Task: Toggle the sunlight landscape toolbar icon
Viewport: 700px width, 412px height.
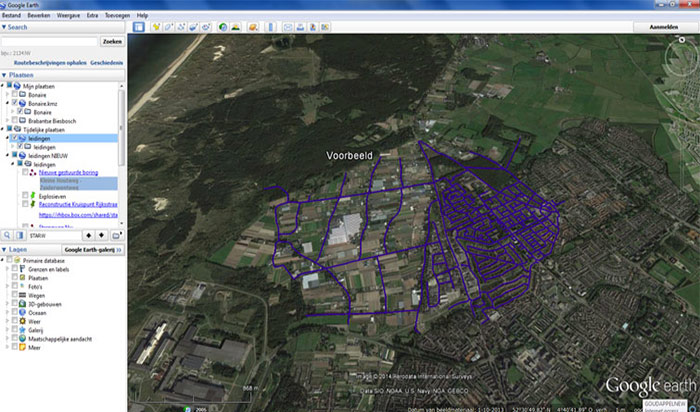Action: click(235, 27)
